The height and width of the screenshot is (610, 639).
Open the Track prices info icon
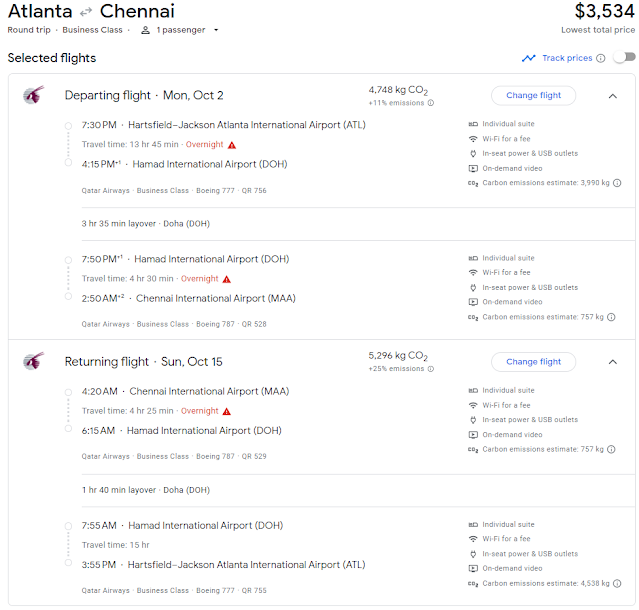pos(601,58)
